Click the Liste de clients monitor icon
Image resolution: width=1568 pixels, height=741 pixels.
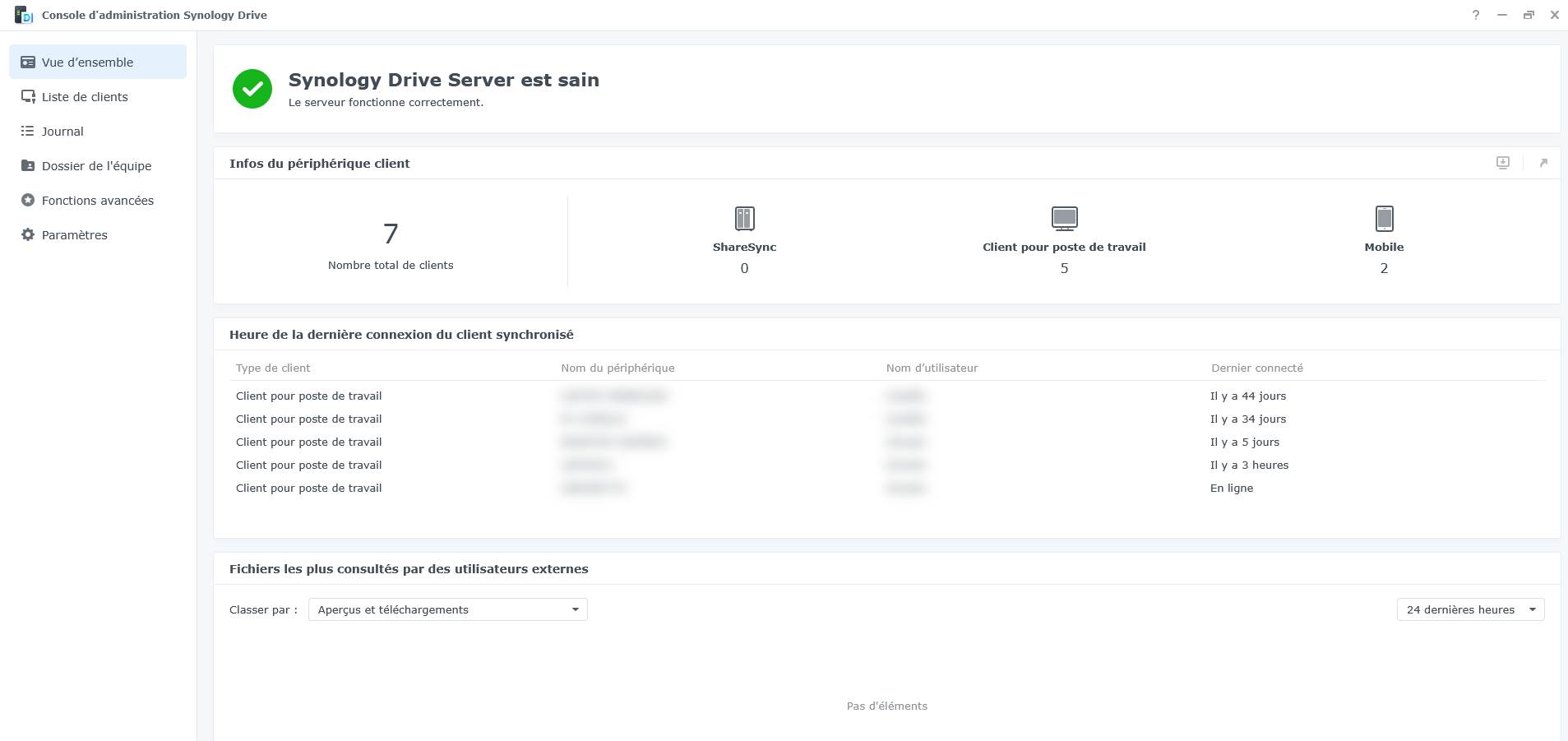[x=28, y=97]
